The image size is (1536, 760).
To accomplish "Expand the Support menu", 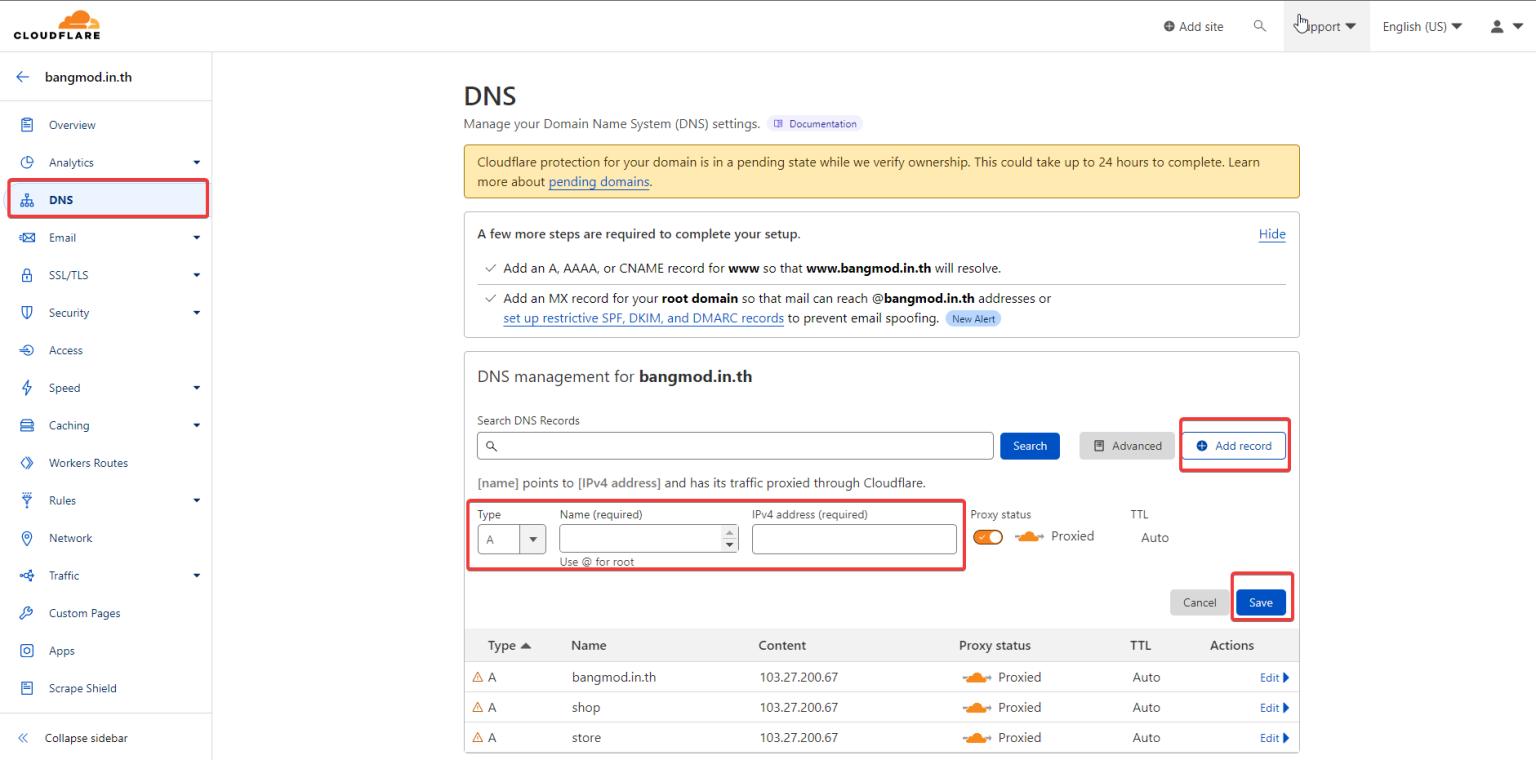I will (1323, 26).
